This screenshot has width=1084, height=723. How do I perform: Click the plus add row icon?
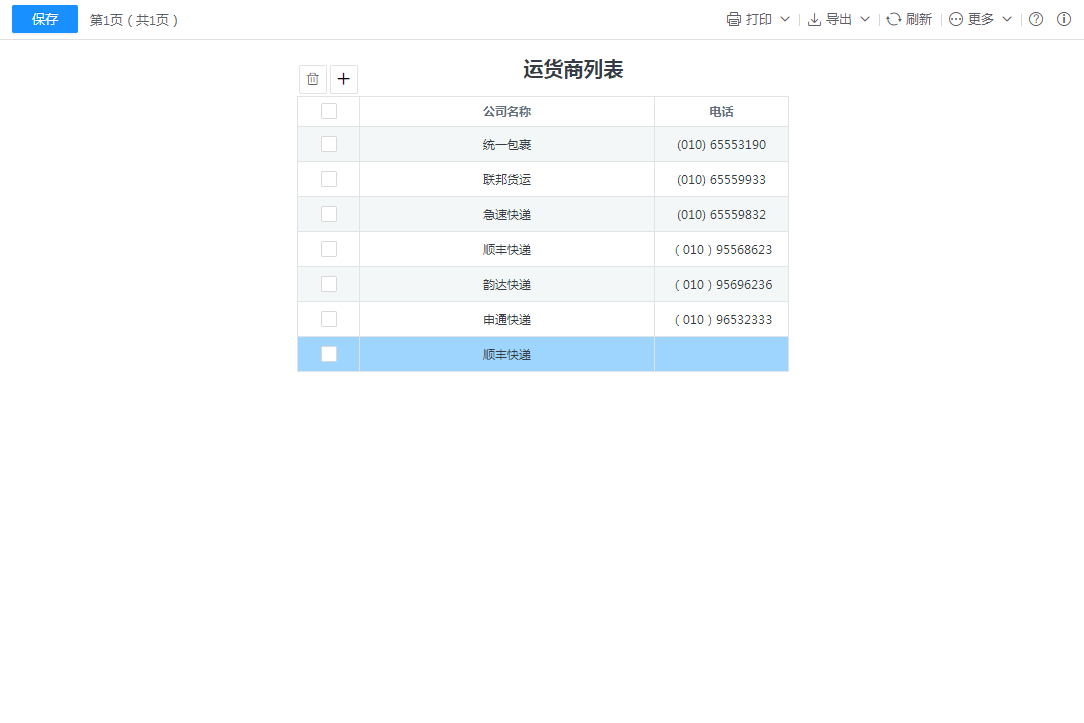pyautogui.click(x=344, y=79)
